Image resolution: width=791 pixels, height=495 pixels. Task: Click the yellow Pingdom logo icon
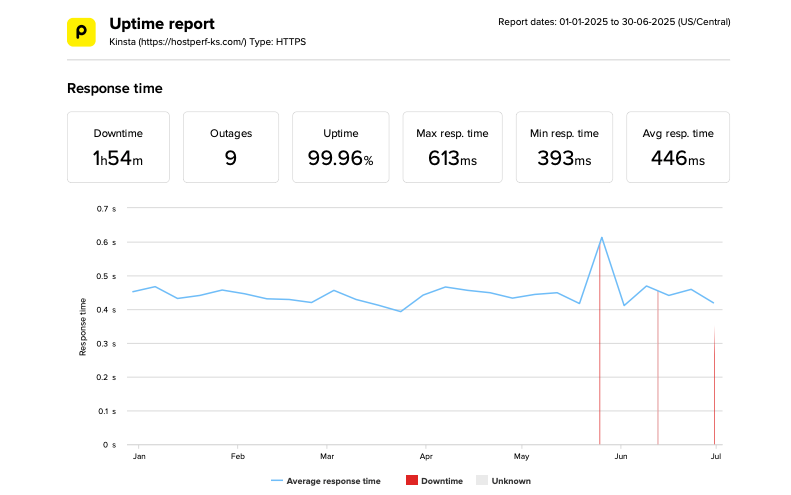[82, 31]
